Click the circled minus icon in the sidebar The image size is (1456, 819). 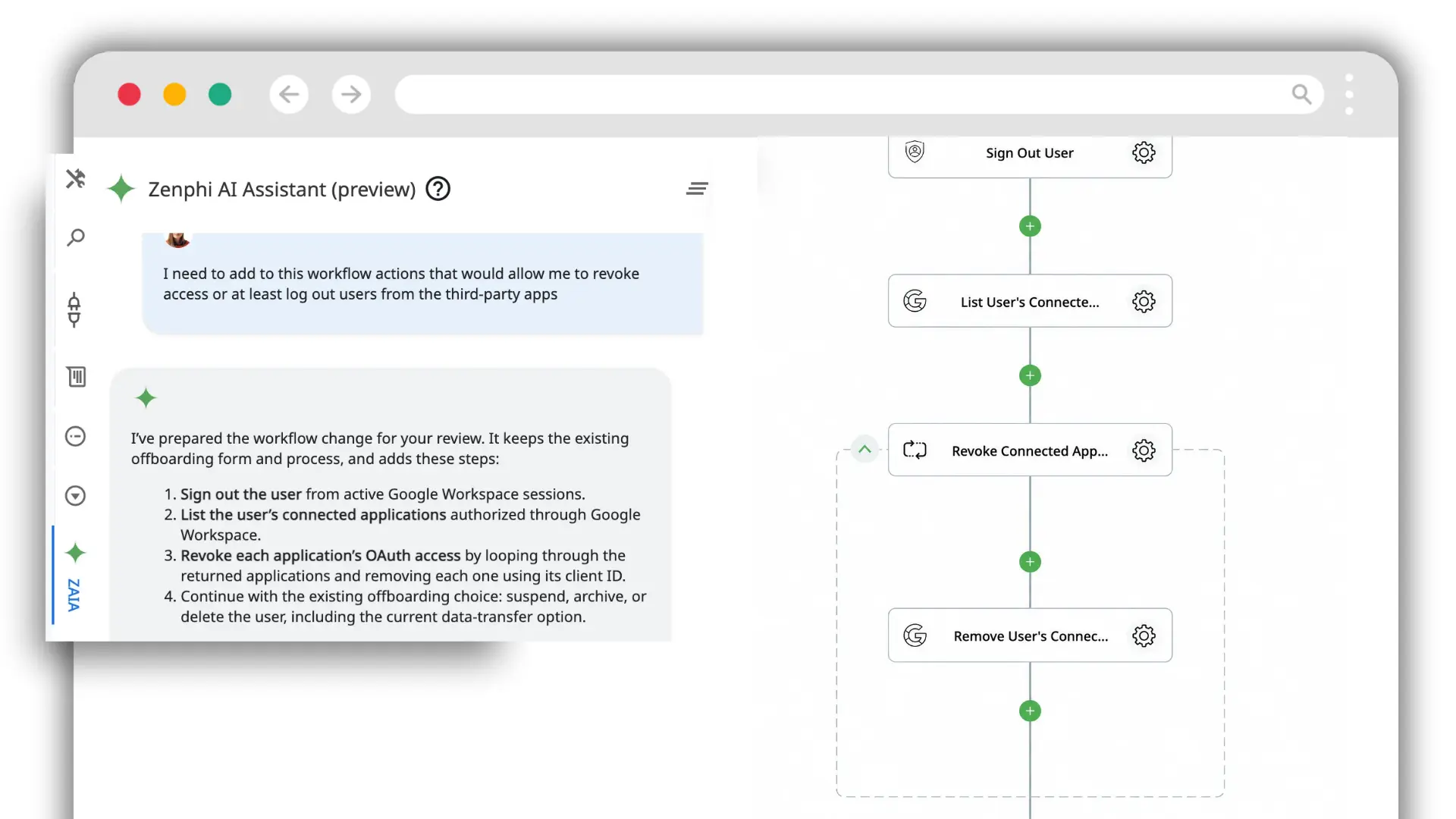point(76,436)
